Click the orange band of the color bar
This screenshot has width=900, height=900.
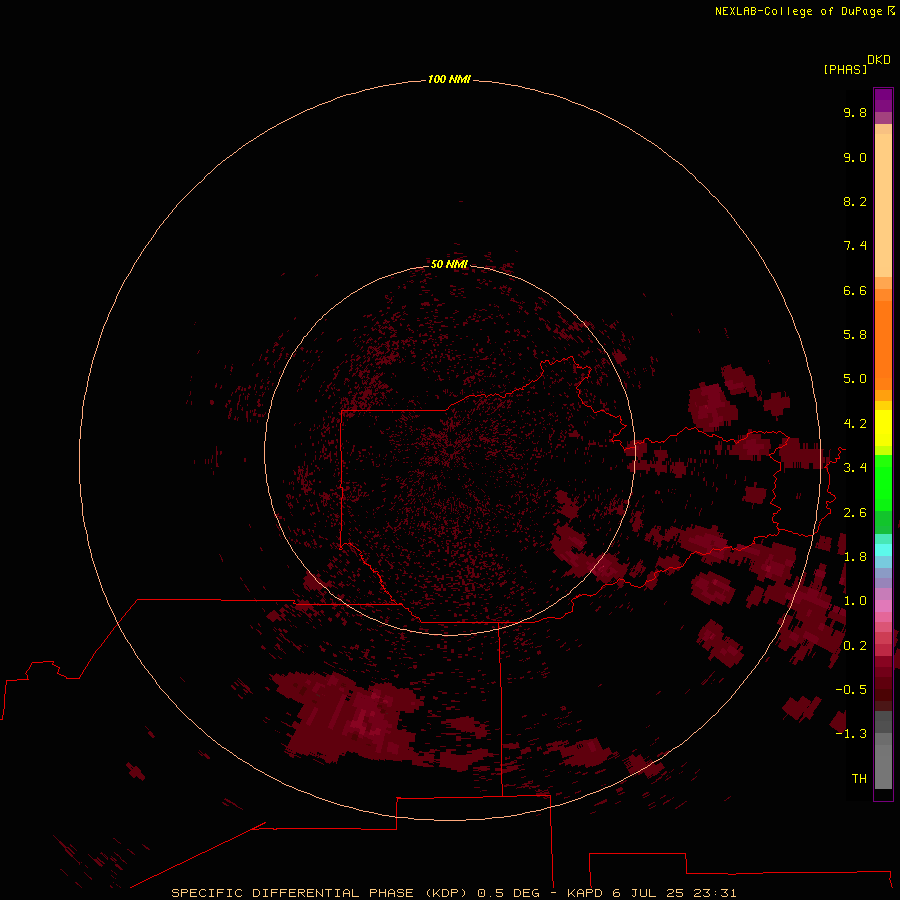click(x=883, y=344)
